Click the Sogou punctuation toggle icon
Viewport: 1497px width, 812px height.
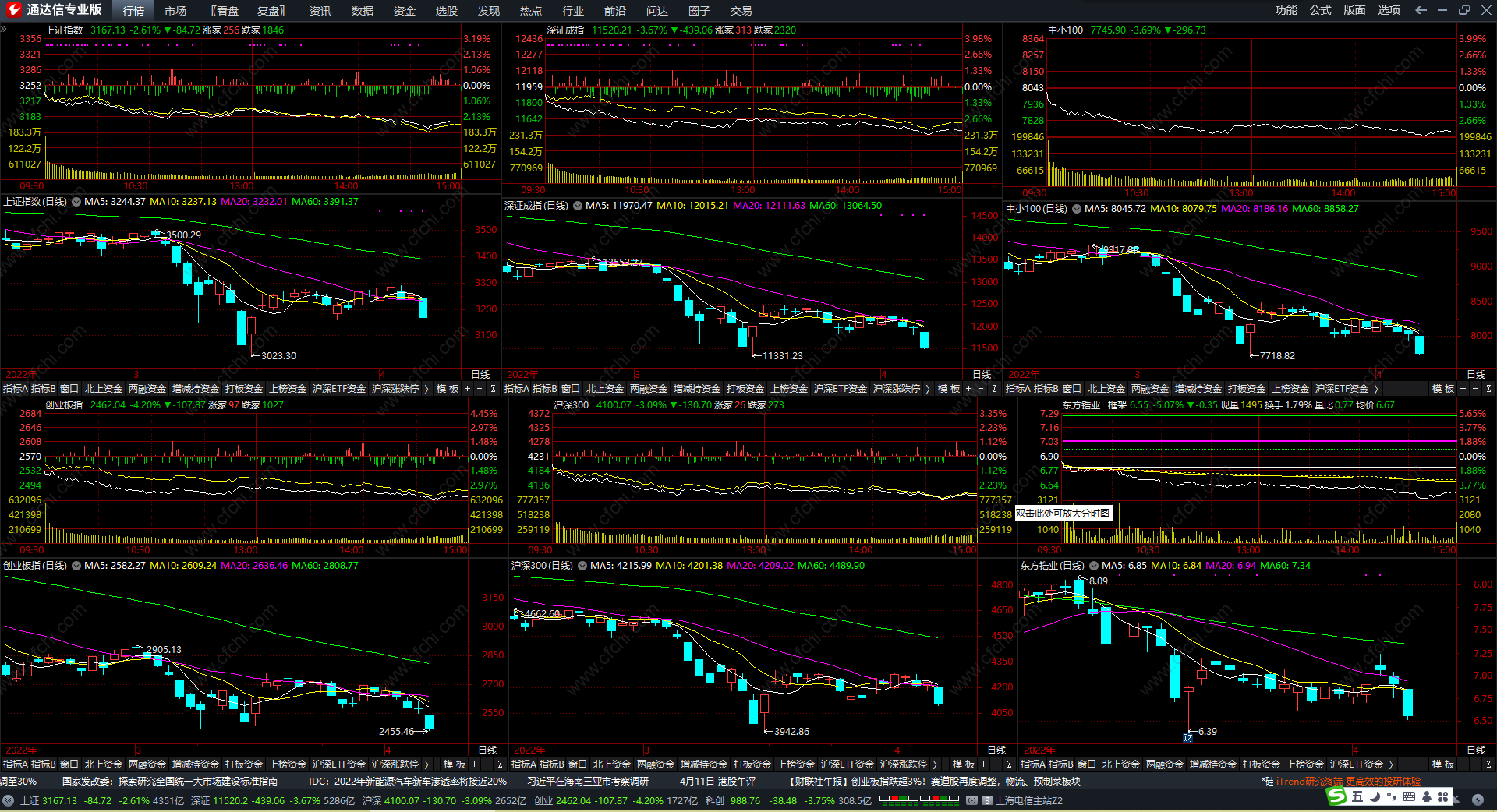tap(1392, 796)
